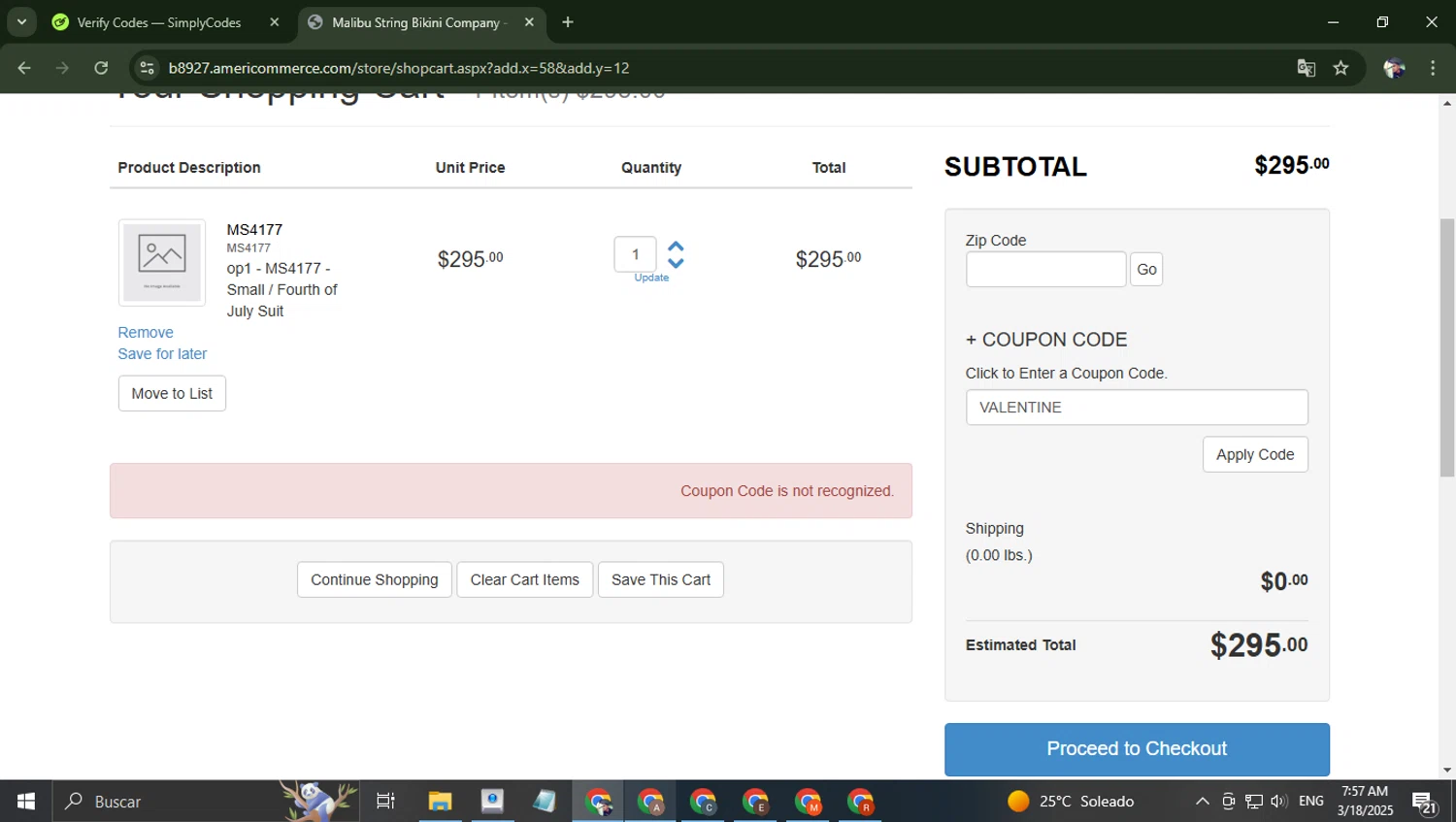Click the Apply Code button
The height and width of the screenshot is (822, 1456).
1255,454
